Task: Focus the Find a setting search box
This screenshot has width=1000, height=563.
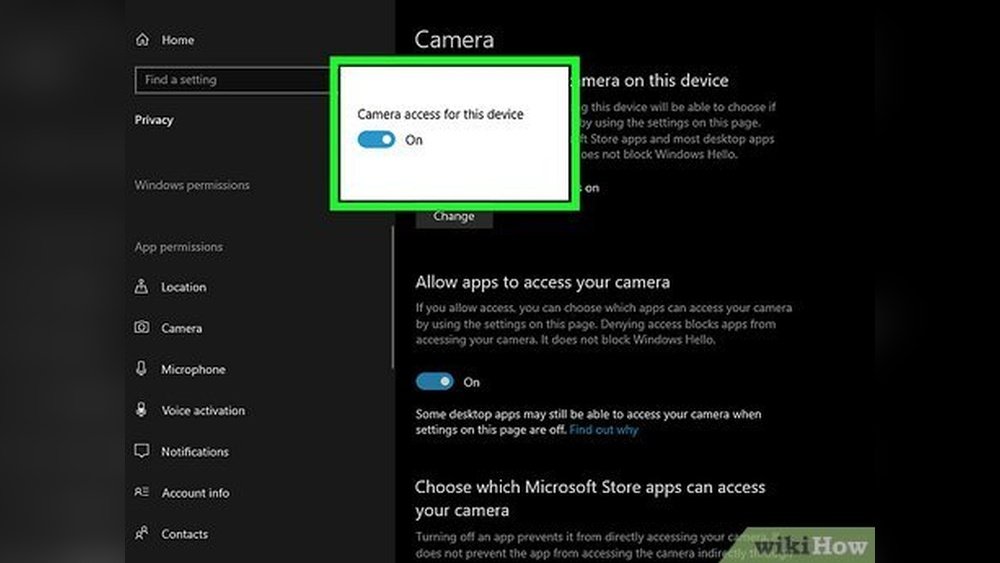Action: tap(233, 80)
